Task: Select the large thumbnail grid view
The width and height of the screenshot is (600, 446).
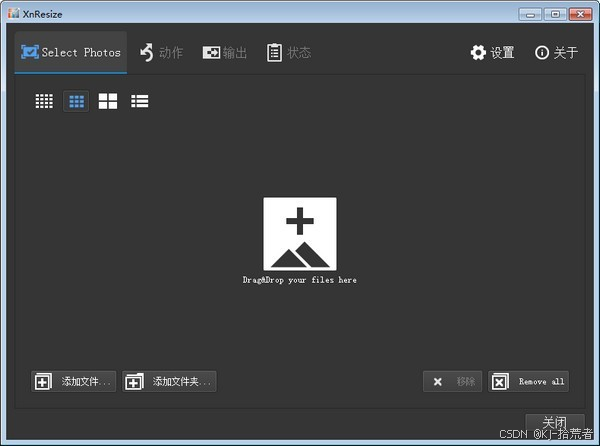Action: tap(108, 101)
